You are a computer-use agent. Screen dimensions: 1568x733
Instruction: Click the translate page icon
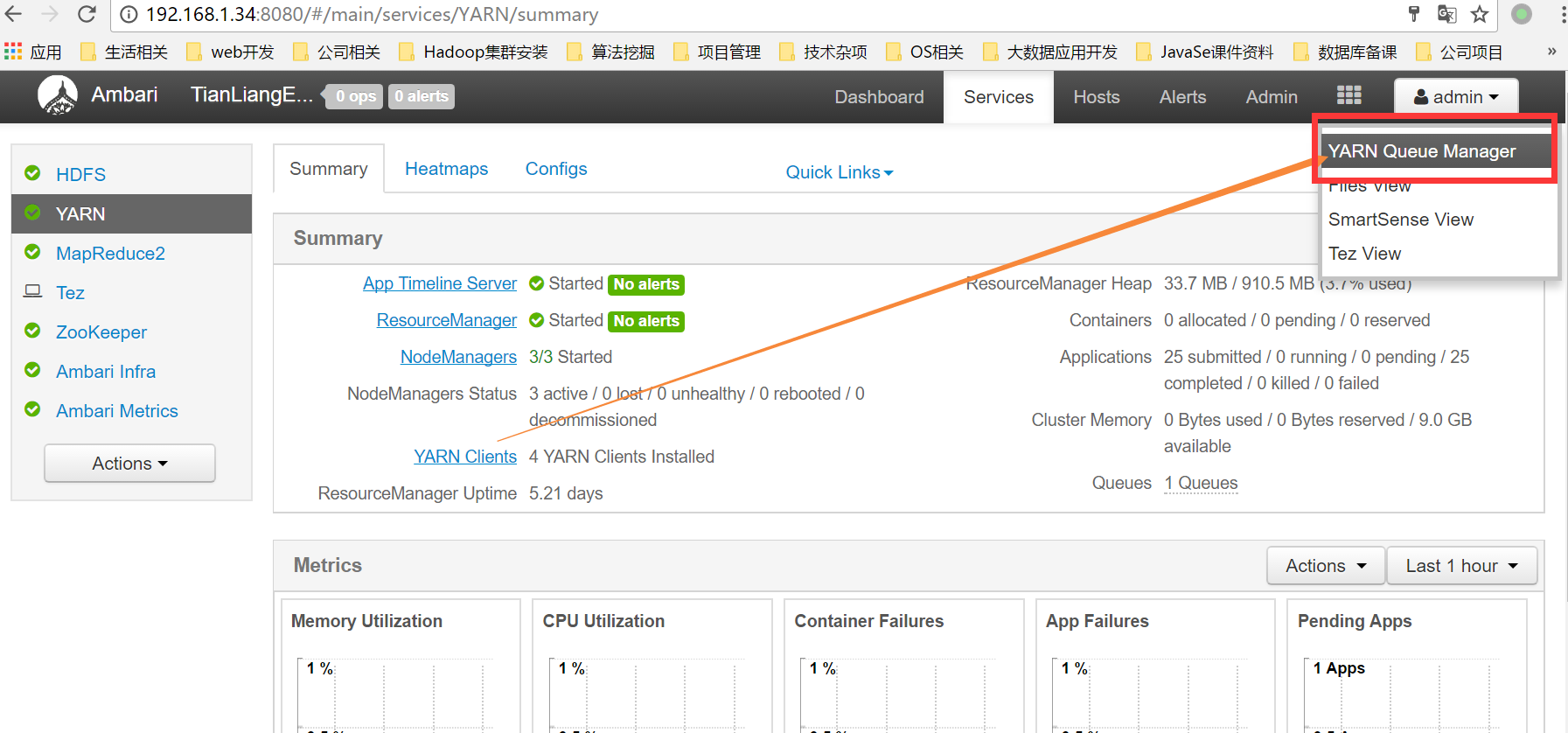point(1447,14)
